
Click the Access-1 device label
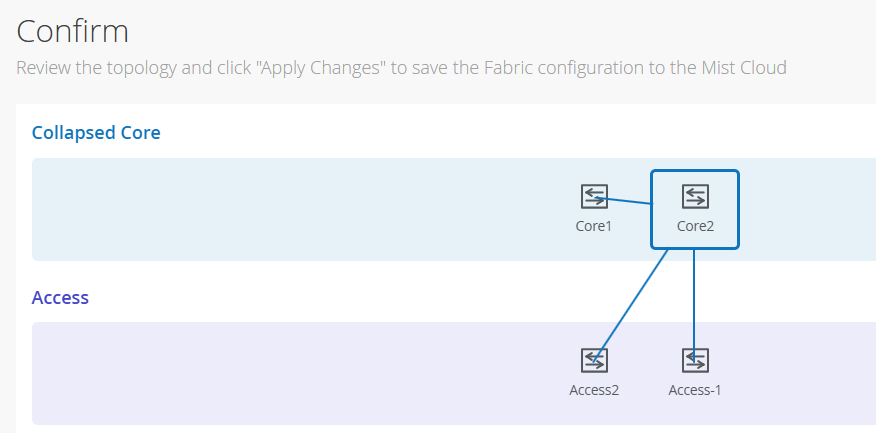695,390
